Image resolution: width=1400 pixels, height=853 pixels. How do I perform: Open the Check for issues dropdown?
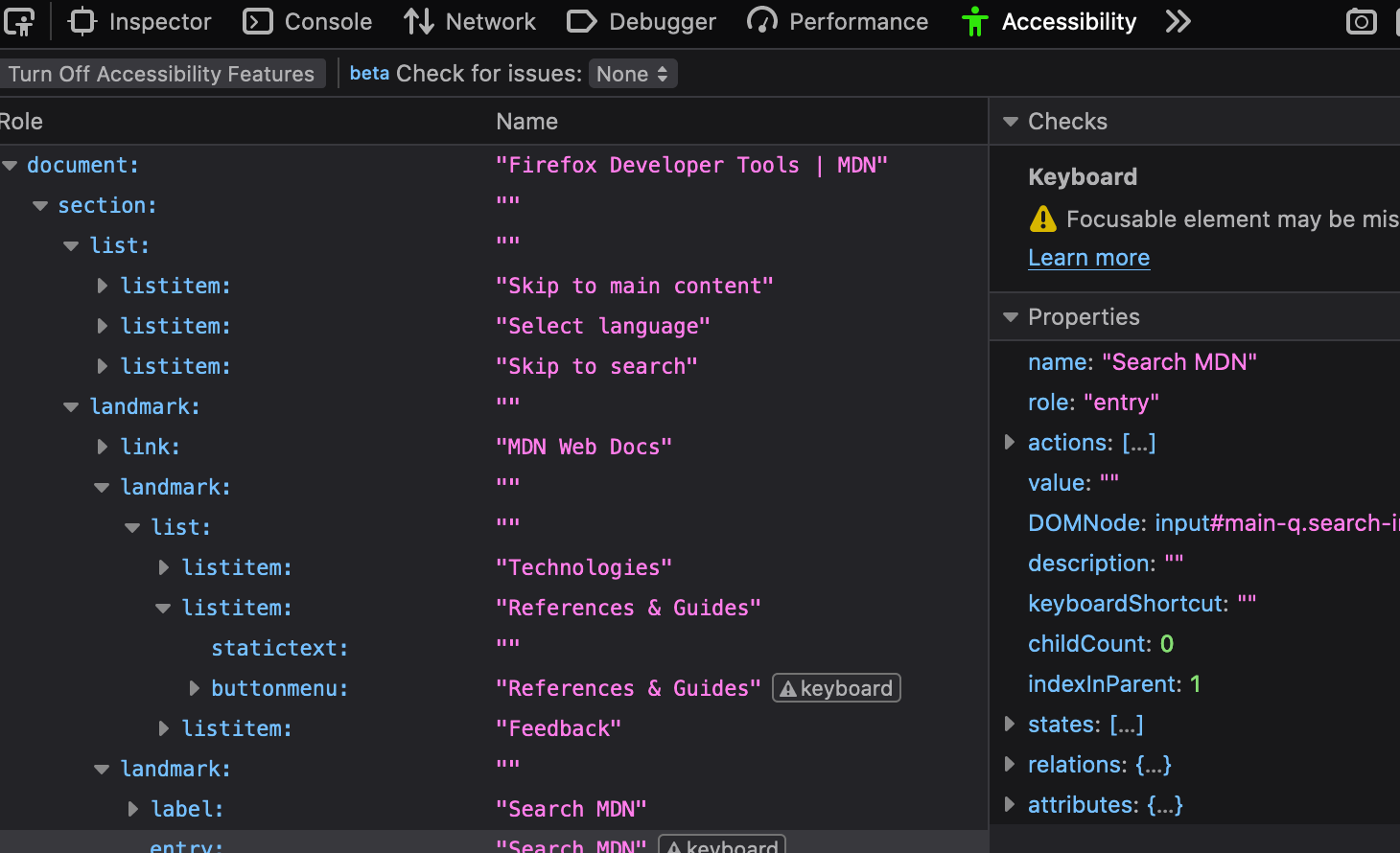pos(633,74)
